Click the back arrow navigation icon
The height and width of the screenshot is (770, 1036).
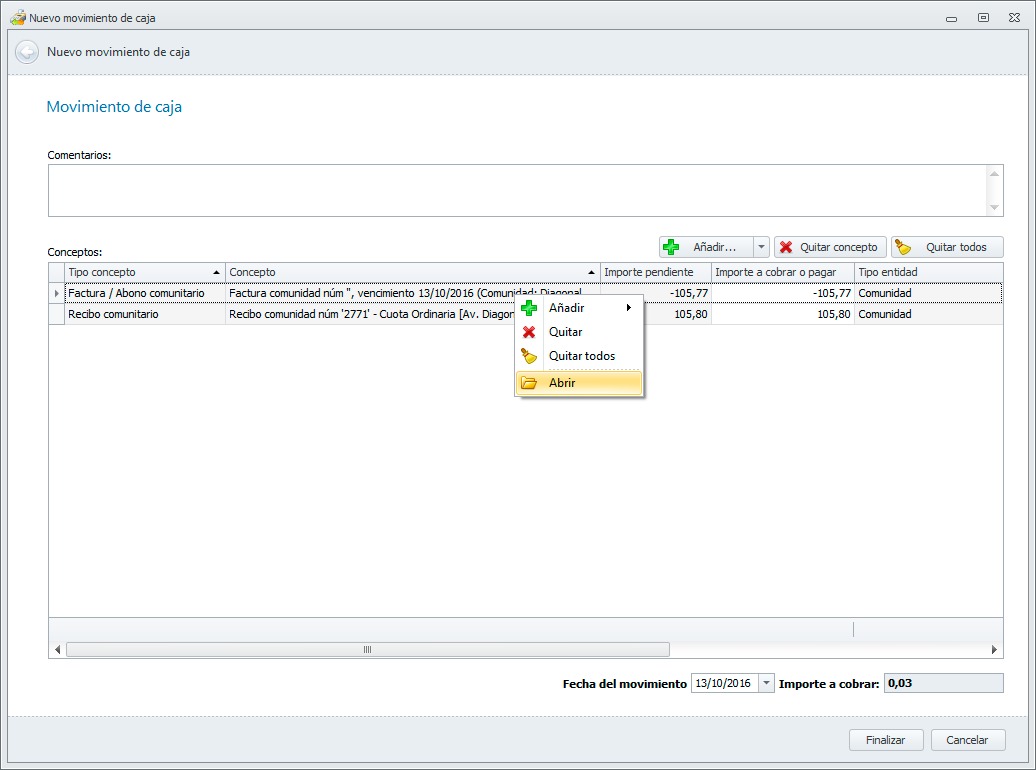(x=27, y=52)
